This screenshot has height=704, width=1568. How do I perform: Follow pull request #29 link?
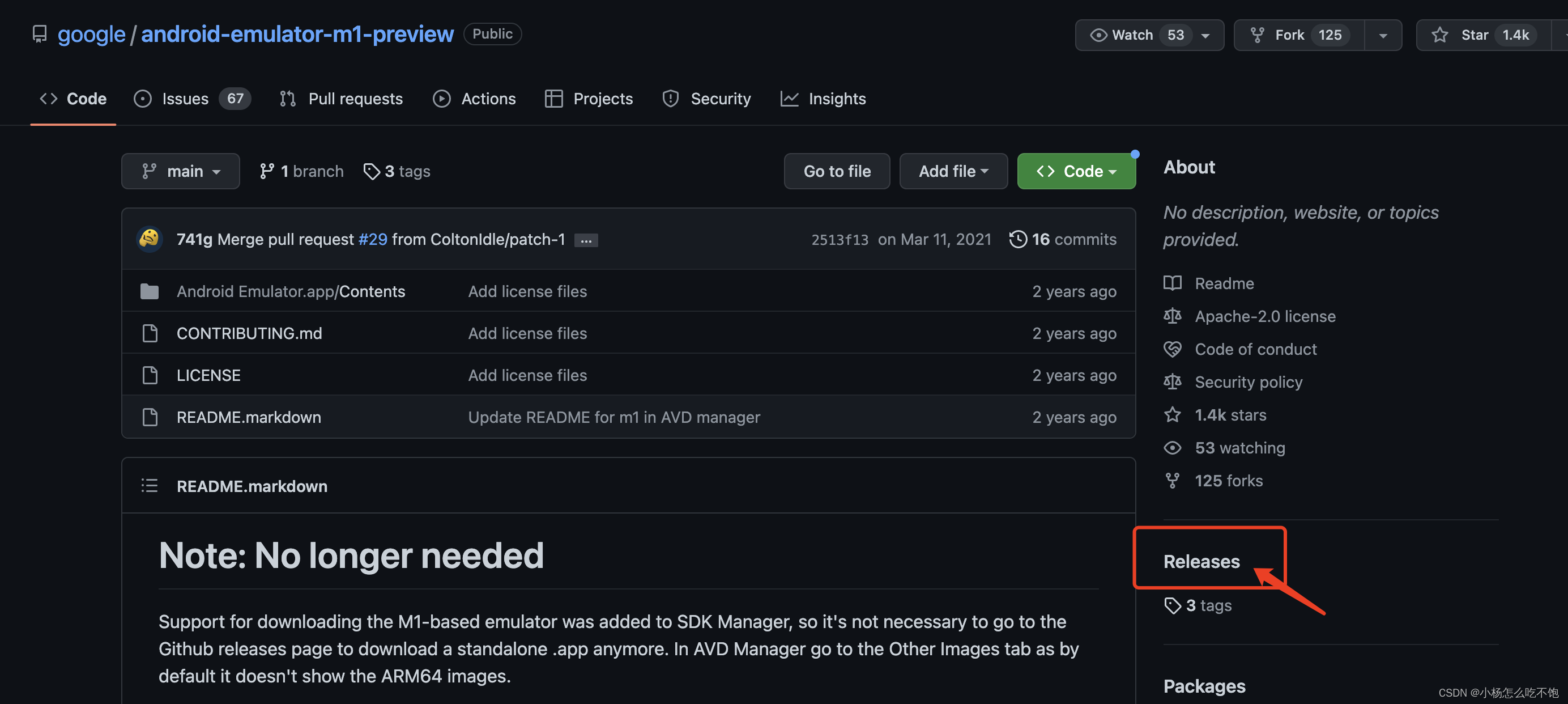tap(373, 239)
